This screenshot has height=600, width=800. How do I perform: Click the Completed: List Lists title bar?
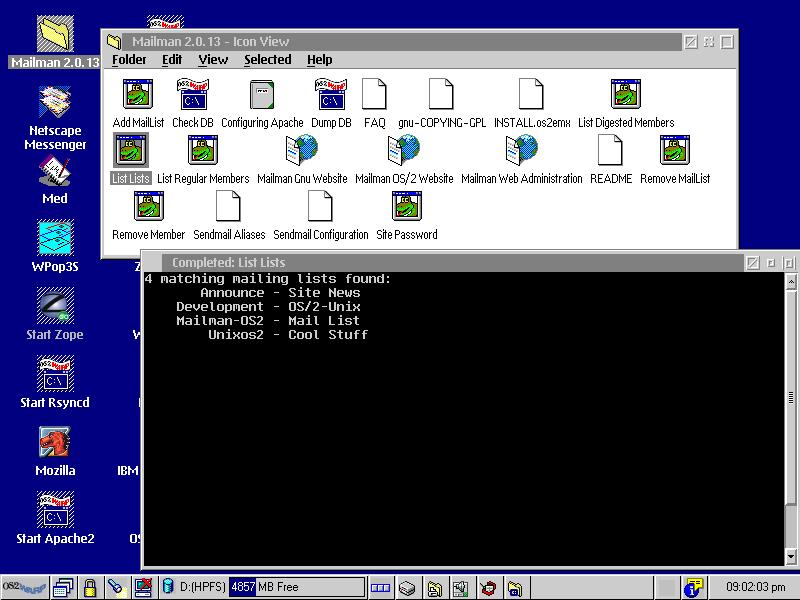(x=452, y=263)
